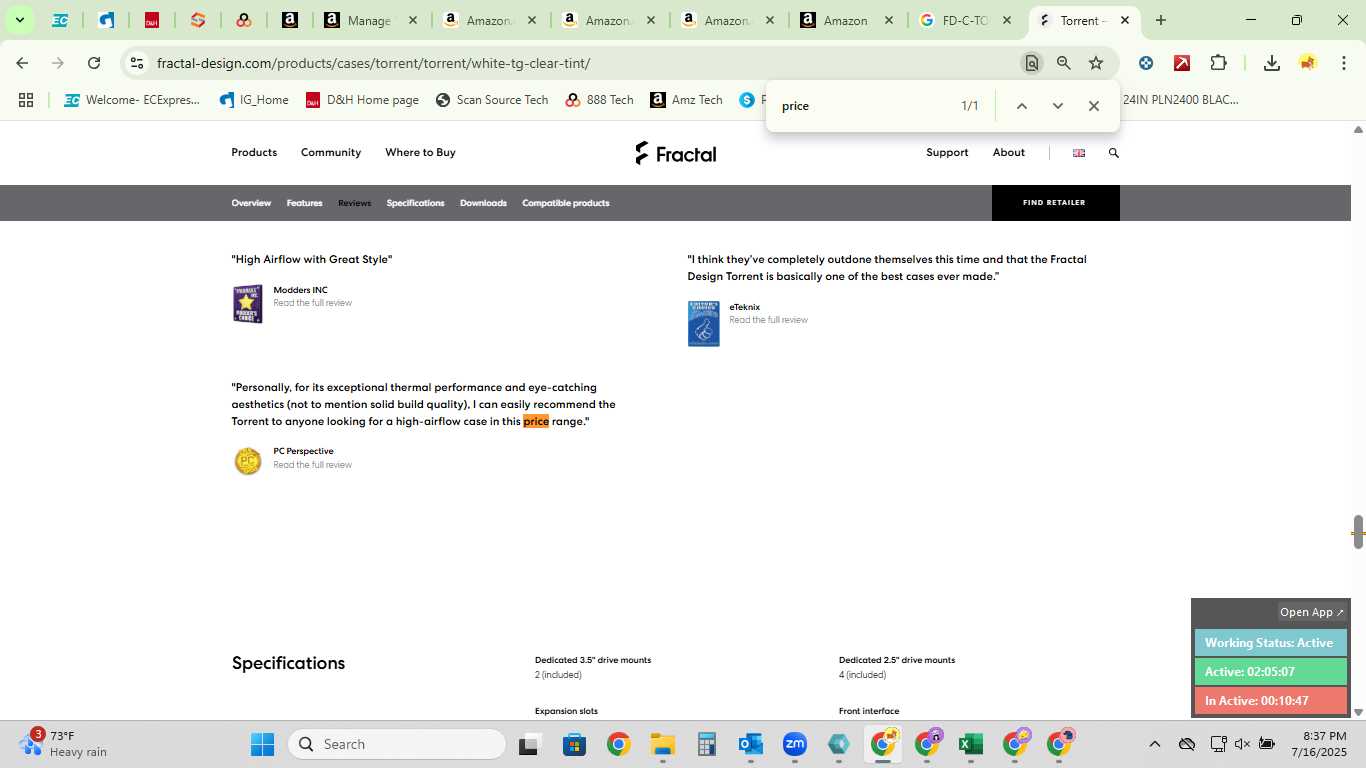Open the Windows Start menu

pyautogui.click(x=262, y=744)
